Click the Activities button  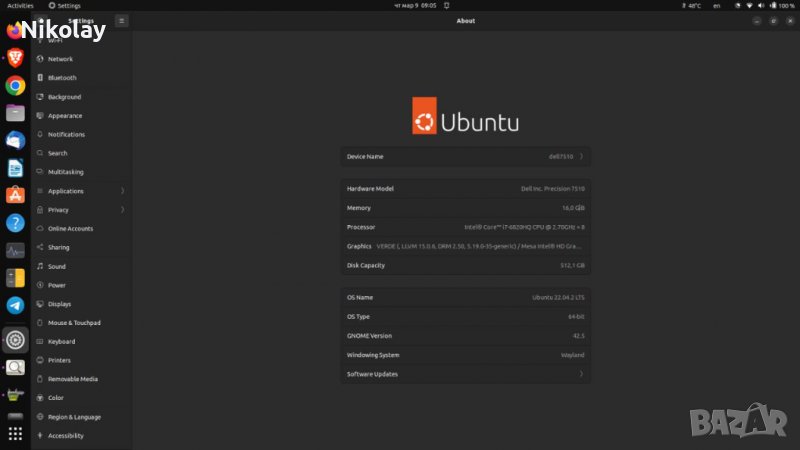click(20, 5)
